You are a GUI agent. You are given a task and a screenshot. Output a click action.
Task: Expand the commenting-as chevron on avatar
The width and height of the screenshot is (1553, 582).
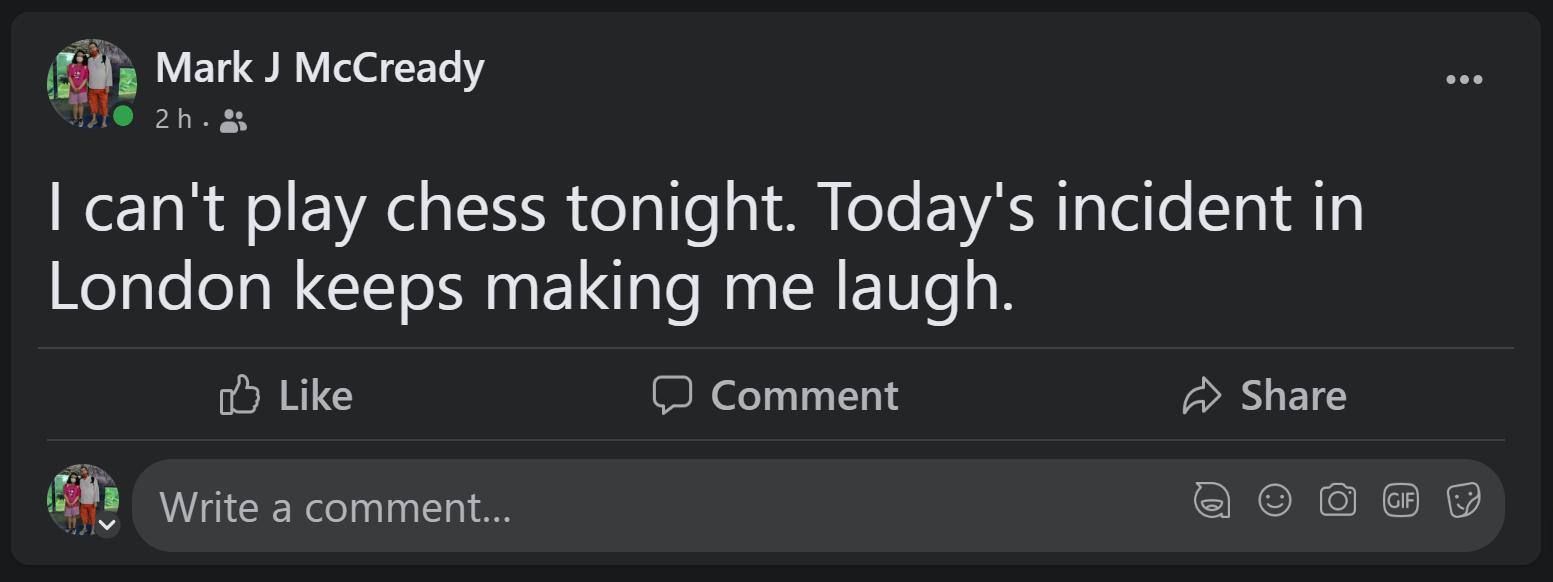(x=107, y=525)
